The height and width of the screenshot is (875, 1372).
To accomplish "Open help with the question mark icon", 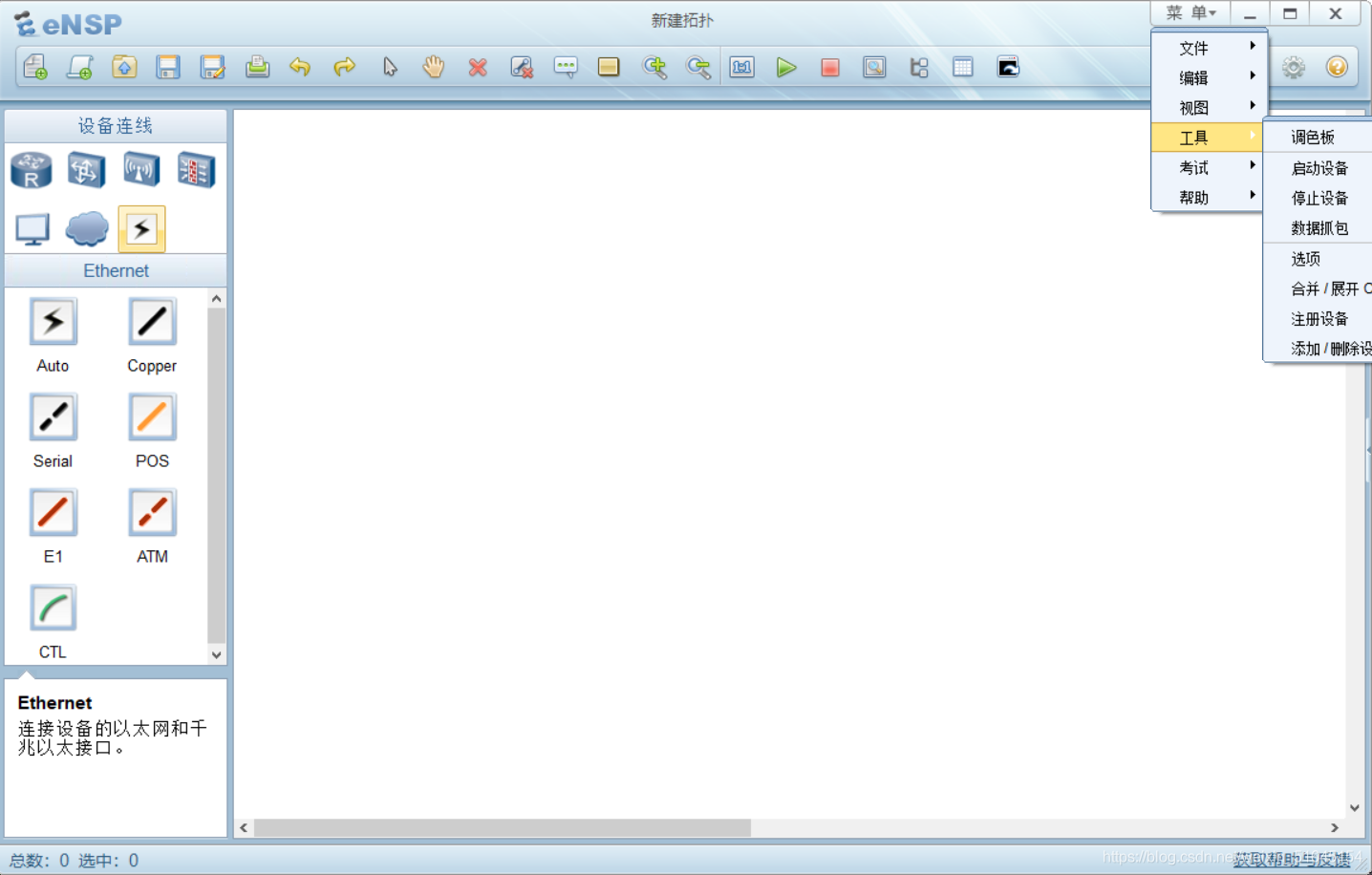I will (1337, 67).
